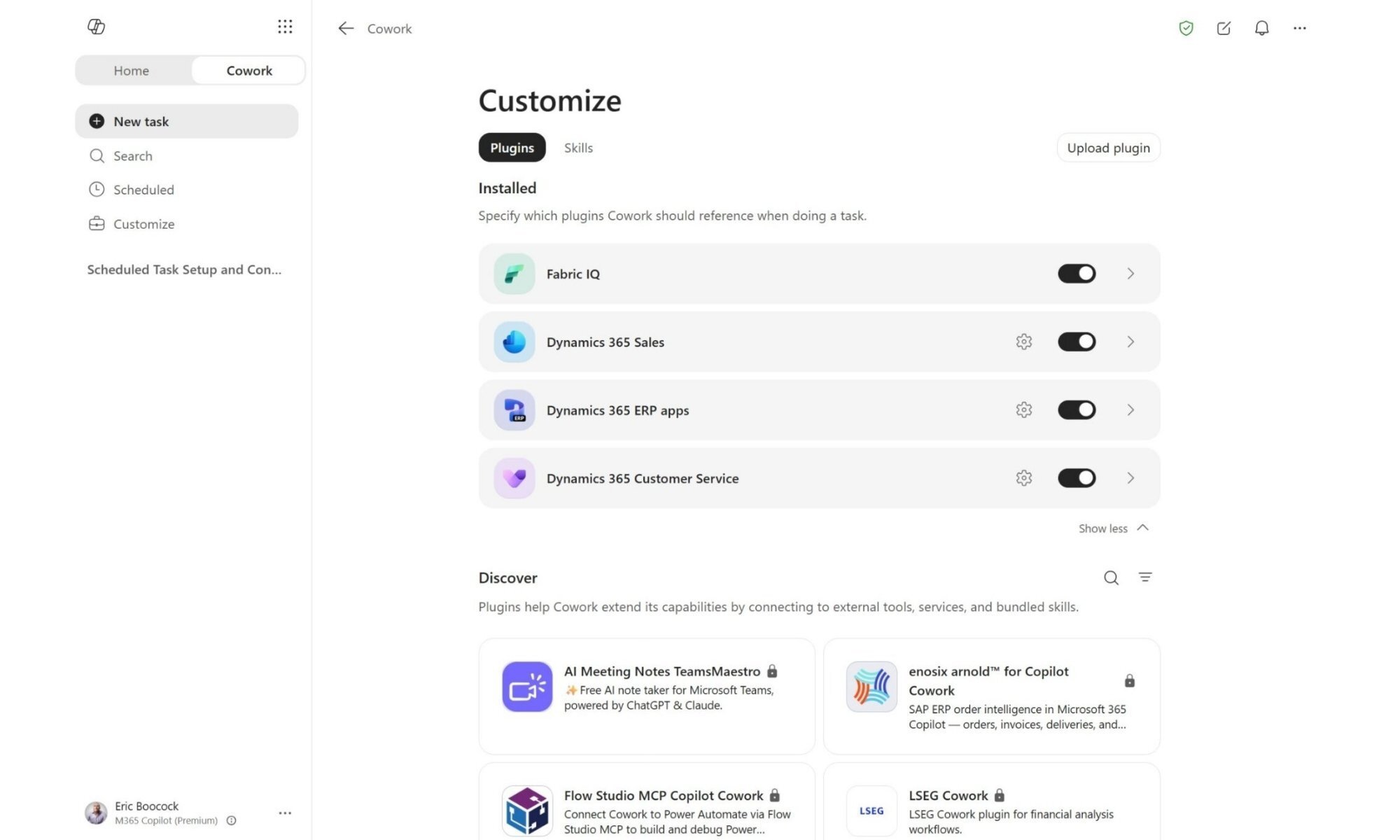1400x840 pixels.
Task: Open new chat compose icon
Action: pyautogui.click(x=1224, y=28)
